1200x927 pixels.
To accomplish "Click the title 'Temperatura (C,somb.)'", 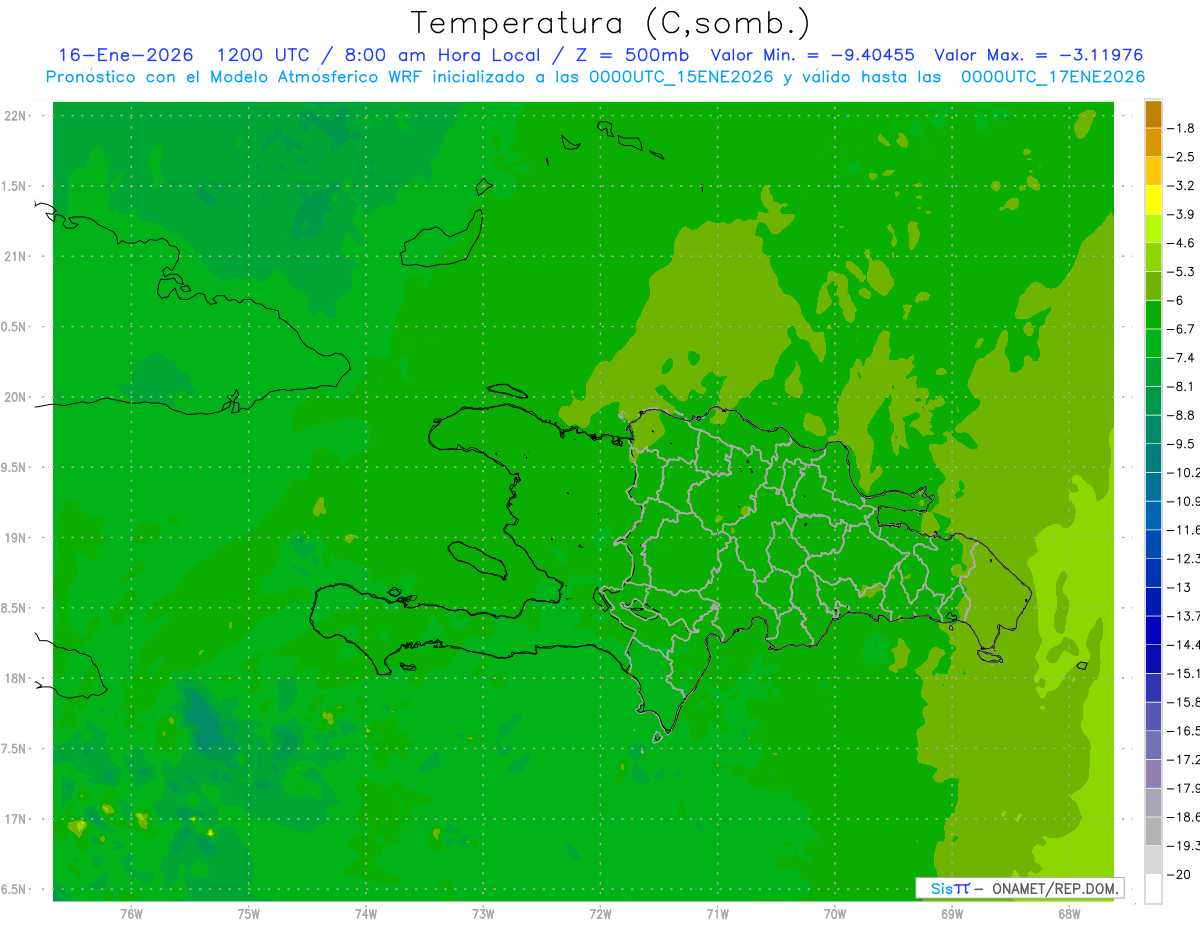I will point(611,23).
